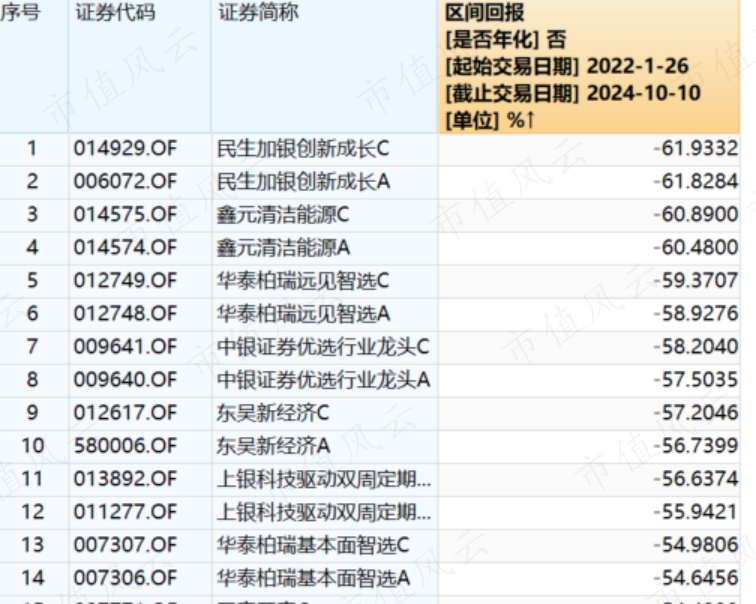
Task: Select return value -59.3707
Action: click(696, 280)
